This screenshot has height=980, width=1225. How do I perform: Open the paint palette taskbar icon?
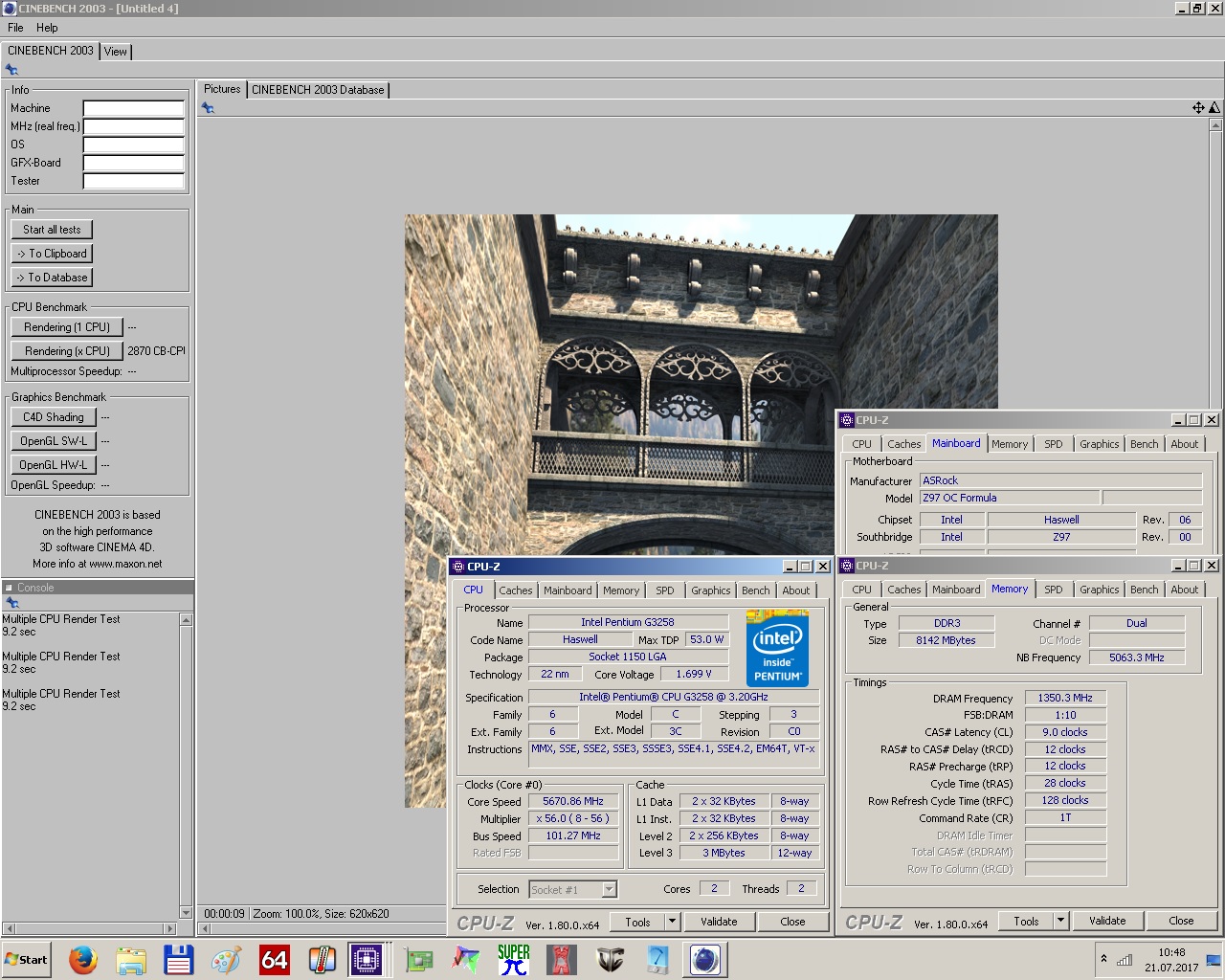(x=227, y=959)
